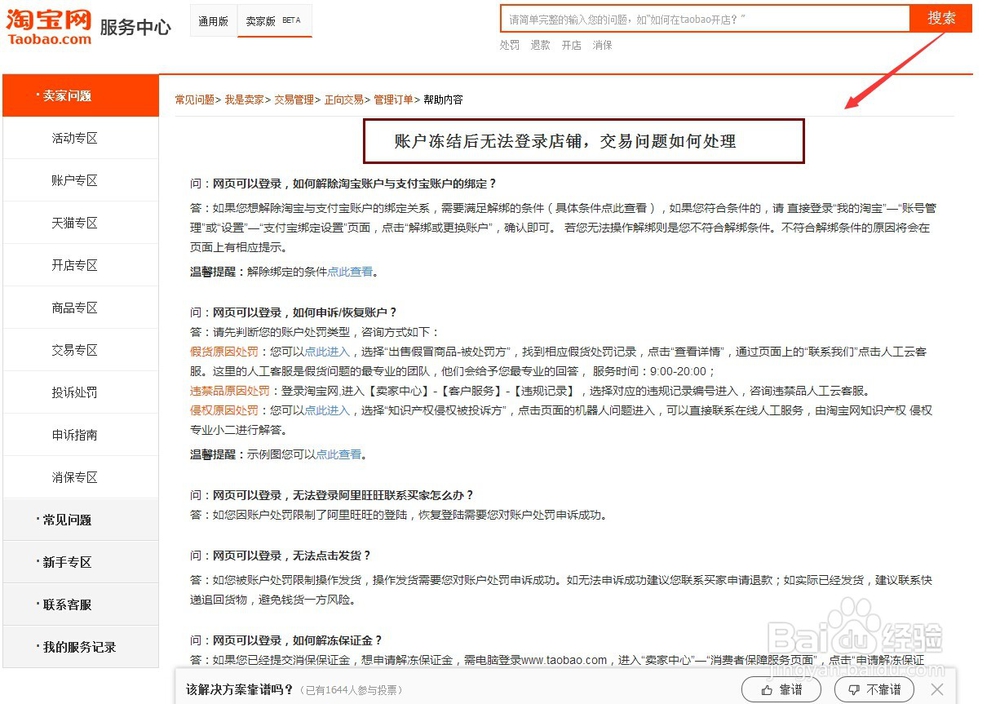Open the 点此查看 link about unbinding conditions

coord(349,270)
